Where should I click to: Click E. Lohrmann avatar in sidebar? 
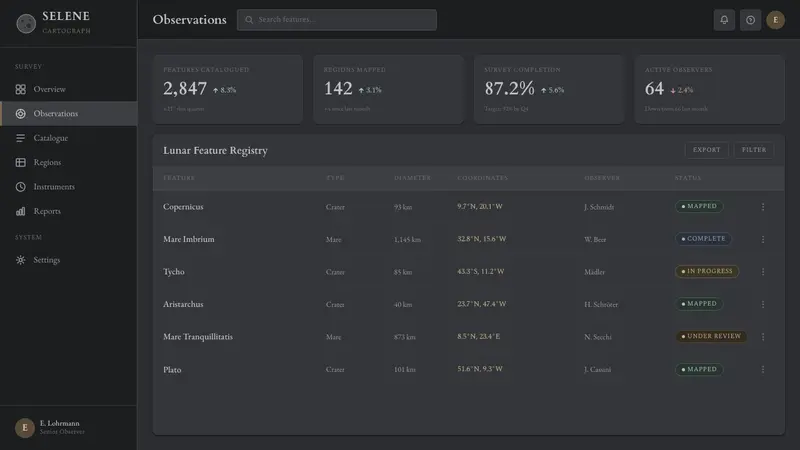(x=24, y=428)
